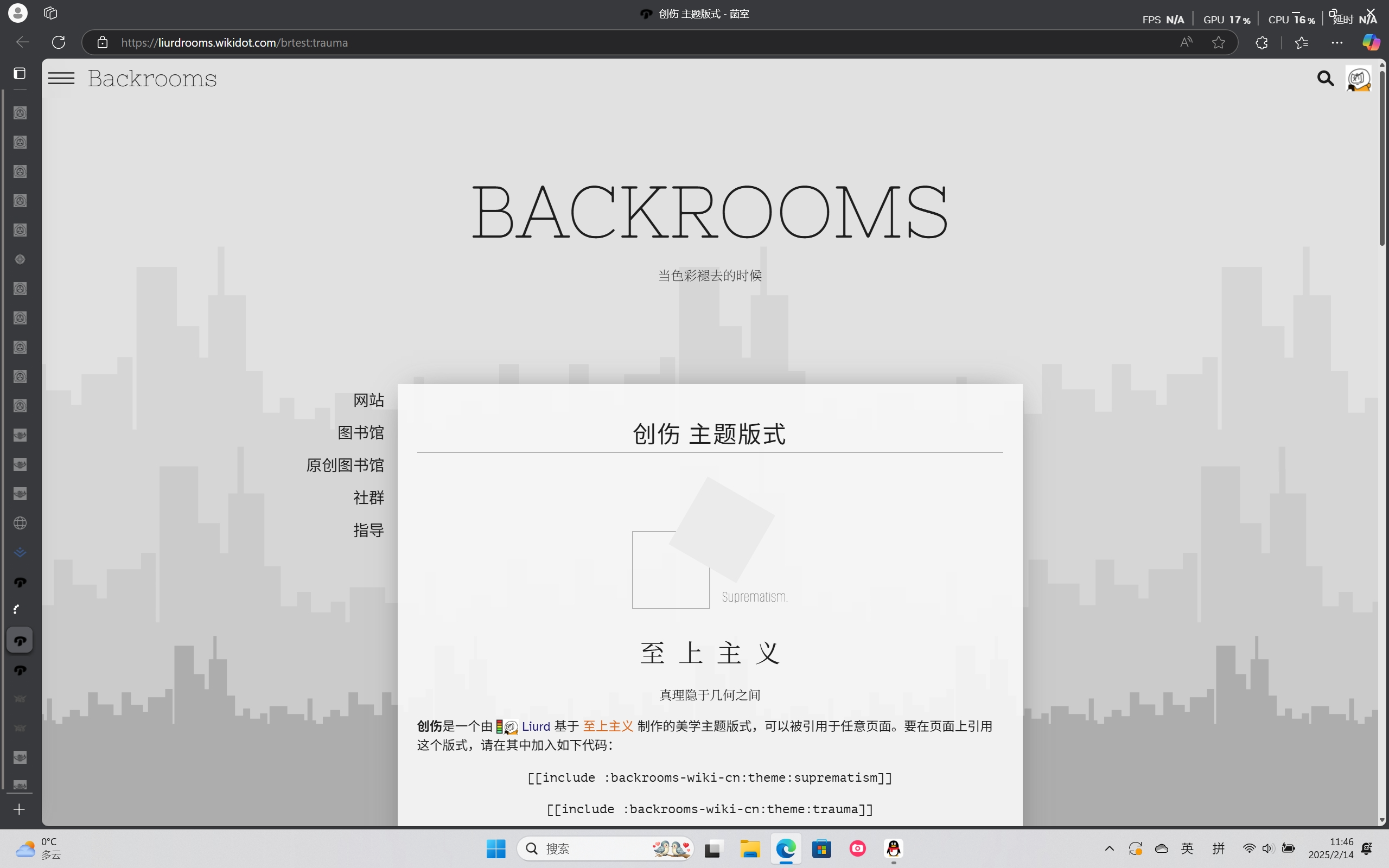Viewport: 1389px width, 868px height.
Task: Toggle the 英 input language indicator
Action: pyautogui.click(x=1188, y=848)
